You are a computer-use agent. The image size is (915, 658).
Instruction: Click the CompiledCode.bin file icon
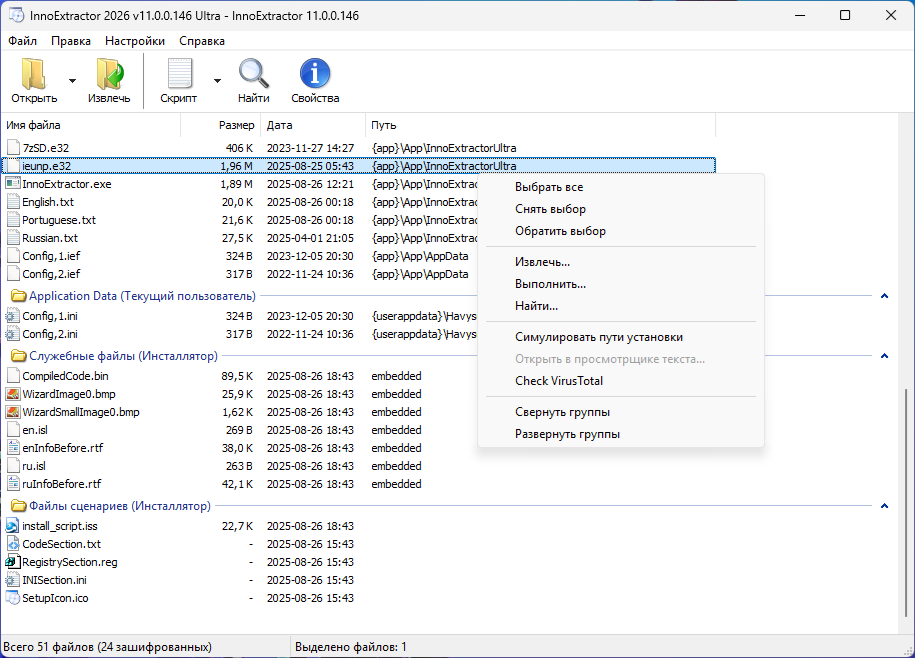click(x=13, y=376)
